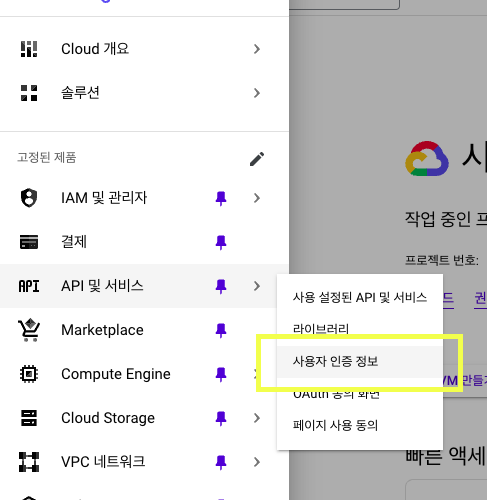
Task: Click the 결제 credit card icon
Action: pyautogui.click(x=29, y=242)
